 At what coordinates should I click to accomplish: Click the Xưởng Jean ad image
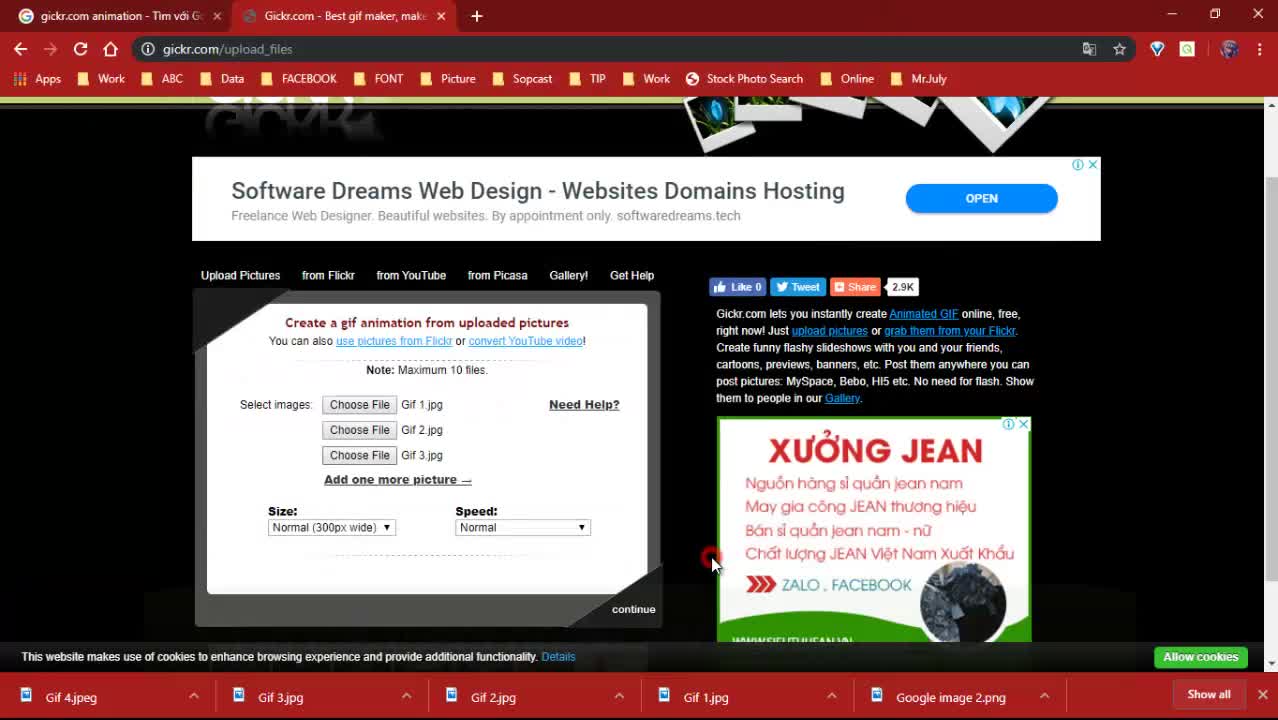point(874,530)
